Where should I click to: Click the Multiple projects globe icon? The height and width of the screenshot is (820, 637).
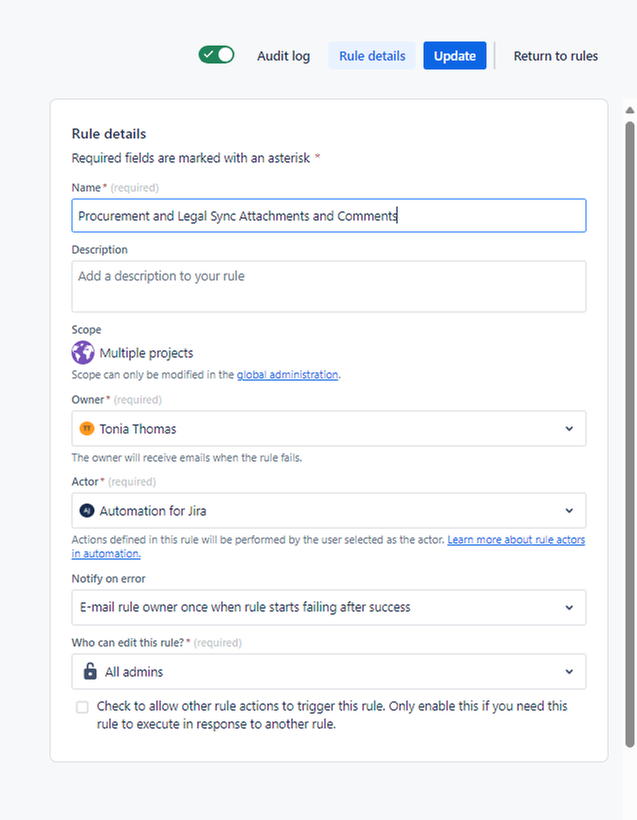coord(83,352)
